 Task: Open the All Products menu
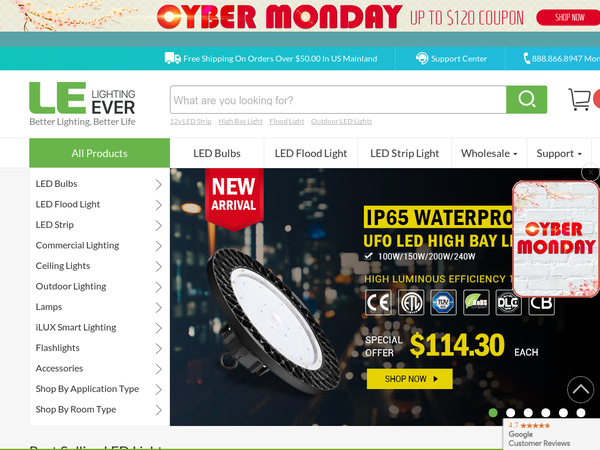99,153
